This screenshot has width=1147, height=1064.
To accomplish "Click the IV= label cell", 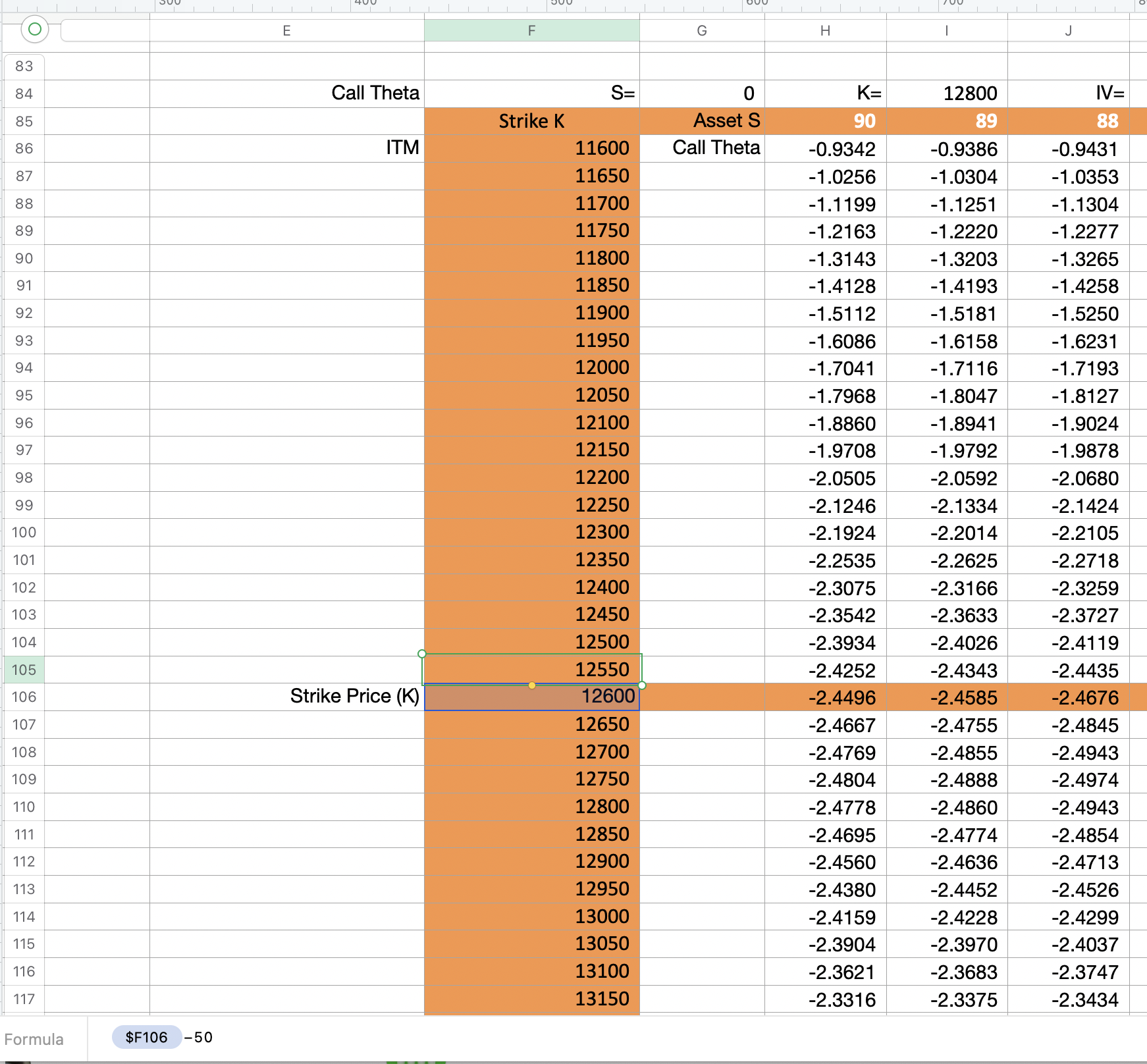I will click(x=1068, y=93).
